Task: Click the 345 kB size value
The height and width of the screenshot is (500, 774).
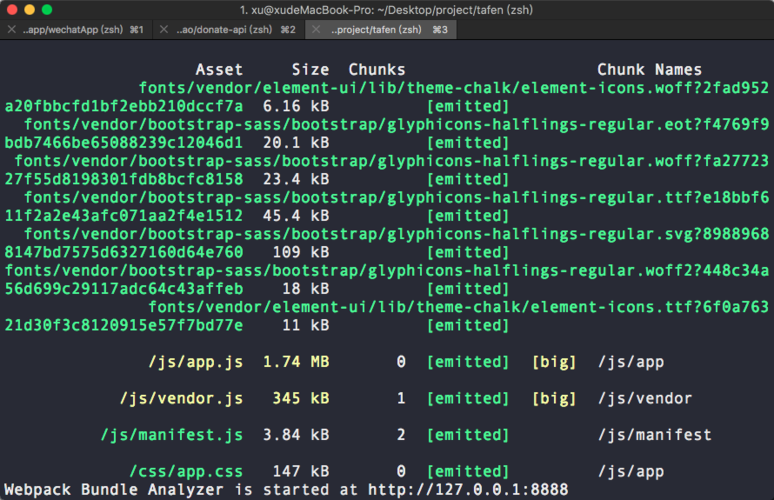Action: click(x=301, y=399)
